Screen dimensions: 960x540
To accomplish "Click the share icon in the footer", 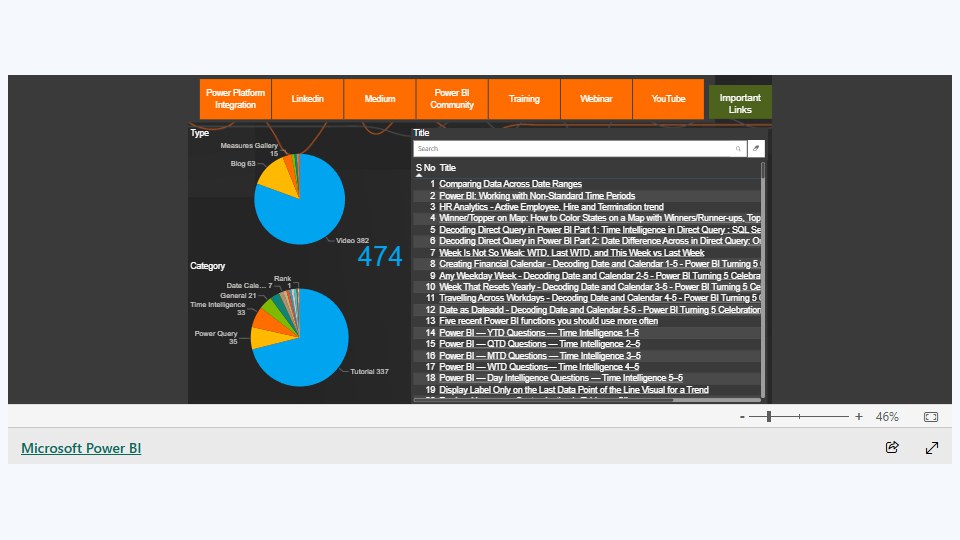I will point(892,448).
